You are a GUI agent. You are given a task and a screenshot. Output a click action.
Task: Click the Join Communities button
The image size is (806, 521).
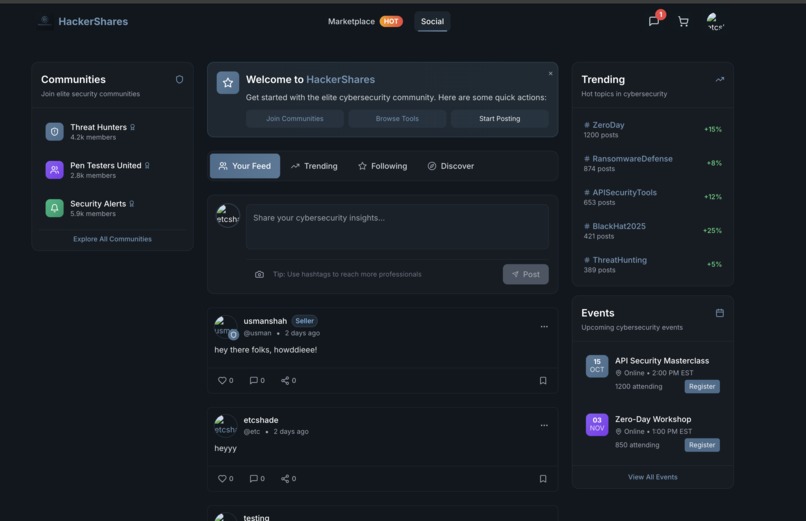[295, 119]
